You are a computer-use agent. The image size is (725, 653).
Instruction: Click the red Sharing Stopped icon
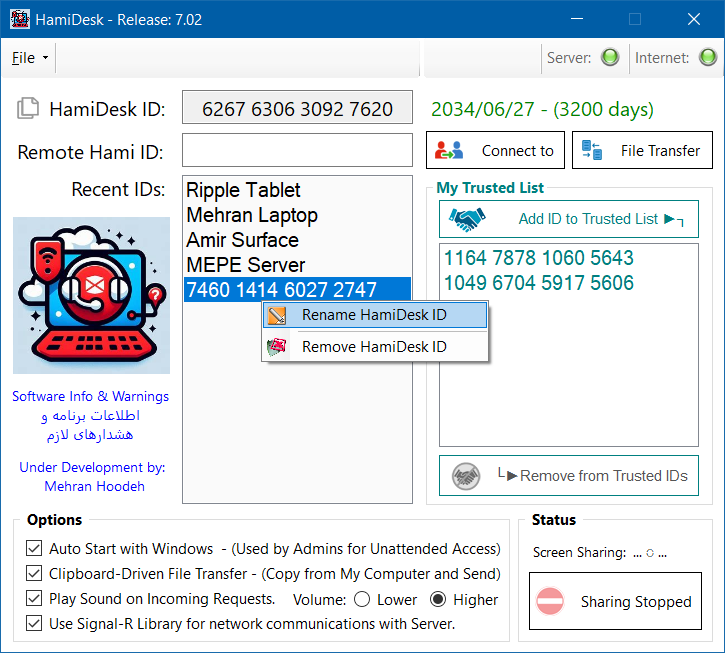[550, 601]
